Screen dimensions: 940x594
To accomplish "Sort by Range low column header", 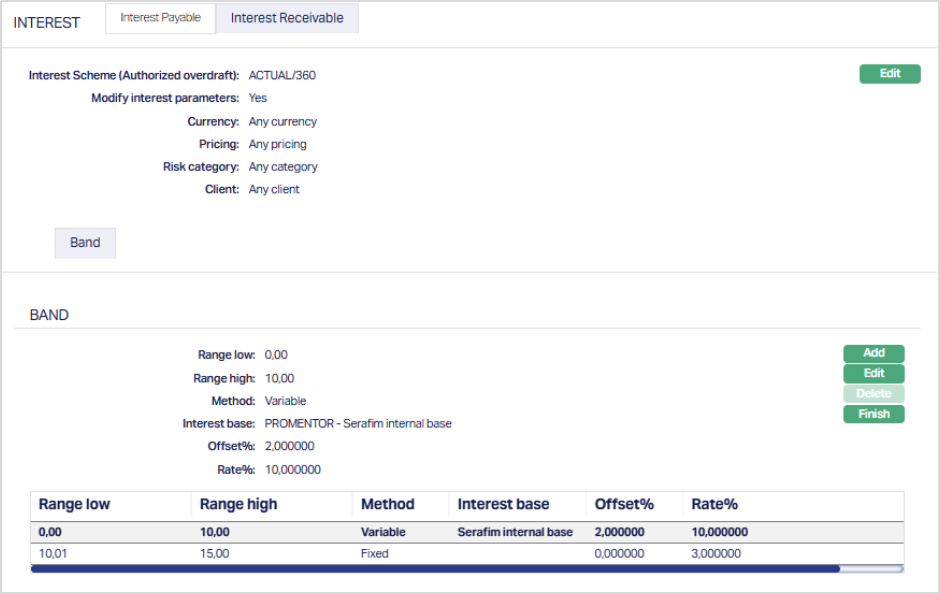I will tap(75, 505).
